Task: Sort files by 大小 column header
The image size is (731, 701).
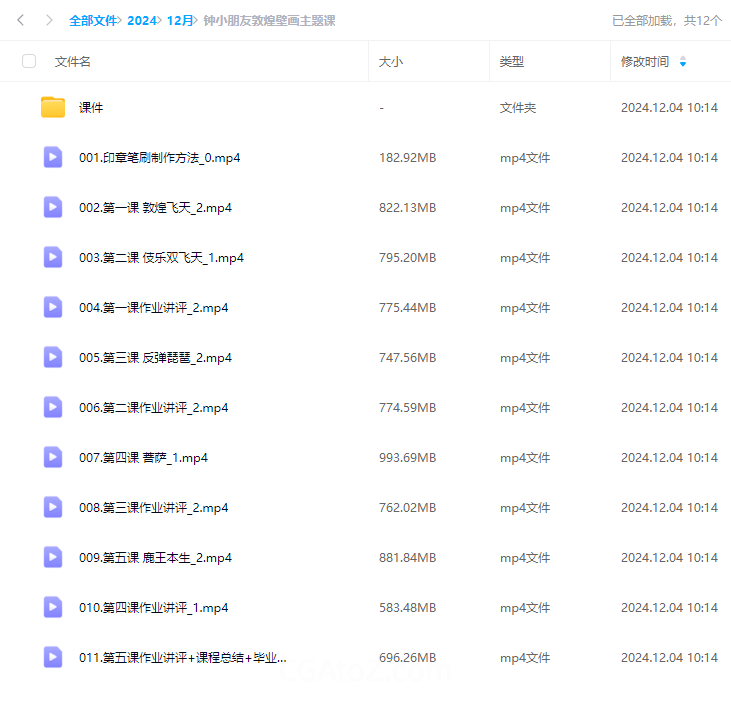Action: click(390, 62)
